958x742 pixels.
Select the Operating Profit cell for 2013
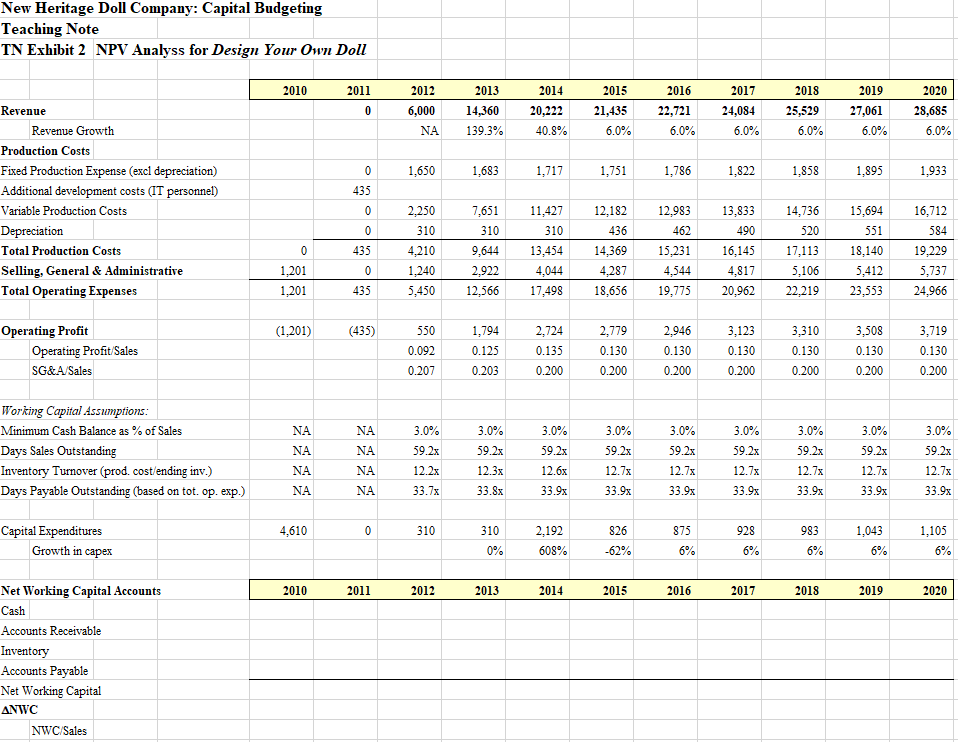(485, 330)
